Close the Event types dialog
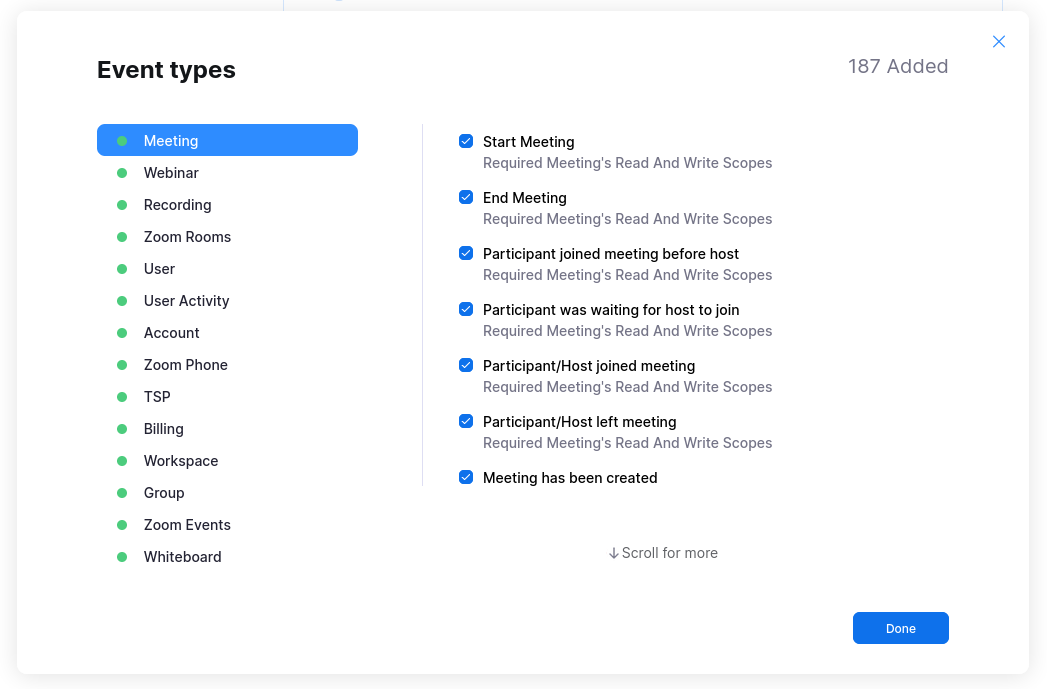The image size is (1047, 689). tap(998, 41)
